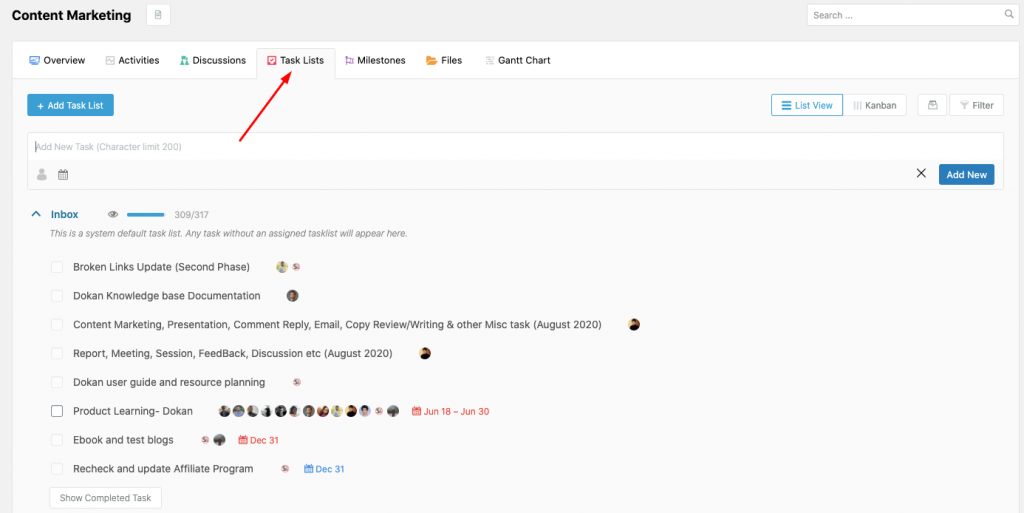Click the red Dec 31 due date
The width and height of the screenshot is (1024, 513).
259,440
